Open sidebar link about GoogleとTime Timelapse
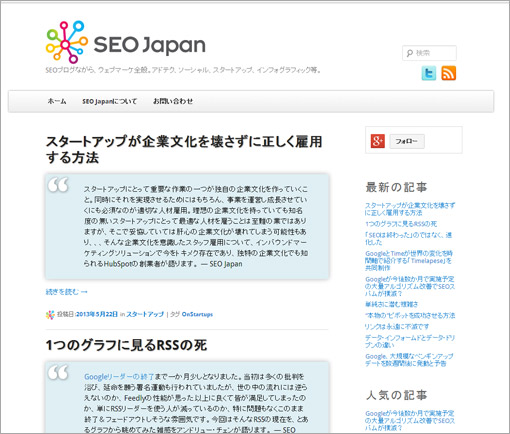510x434 pixels. (409, 260)
